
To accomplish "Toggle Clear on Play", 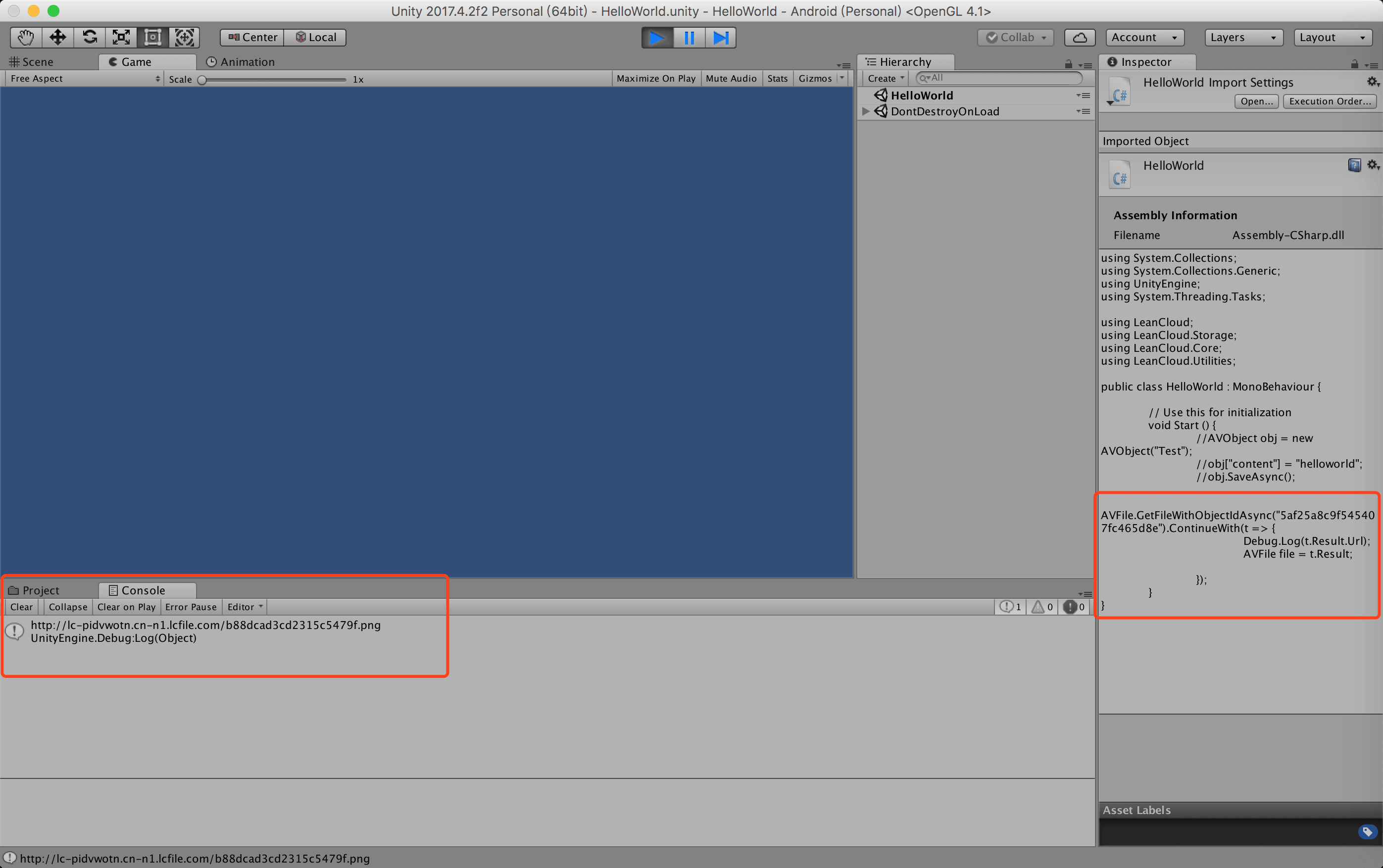I will (126, 607).
